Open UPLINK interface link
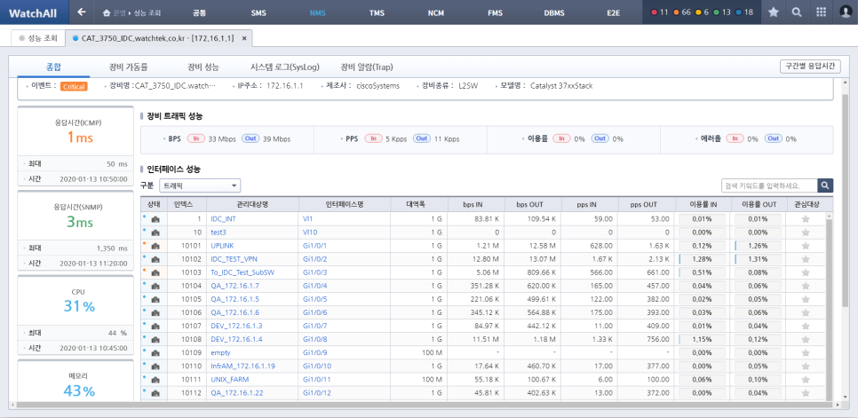 click(222, 246)
